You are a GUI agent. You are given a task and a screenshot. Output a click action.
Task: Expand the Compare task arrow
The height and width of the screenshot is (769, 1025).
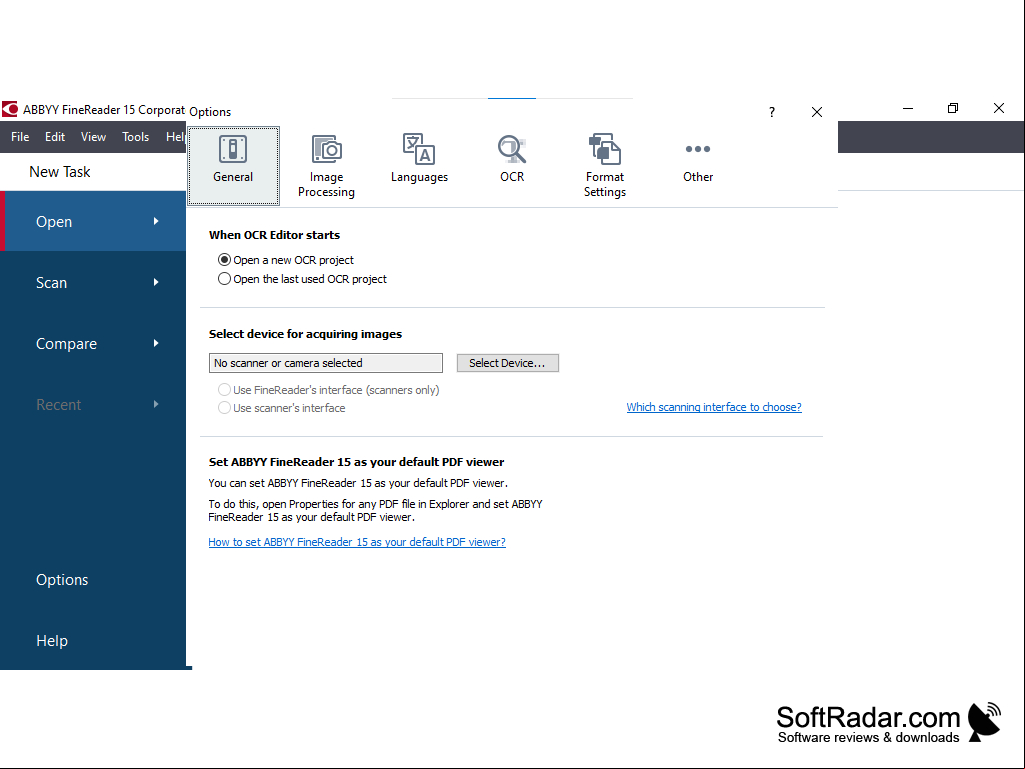click(156, 343)
